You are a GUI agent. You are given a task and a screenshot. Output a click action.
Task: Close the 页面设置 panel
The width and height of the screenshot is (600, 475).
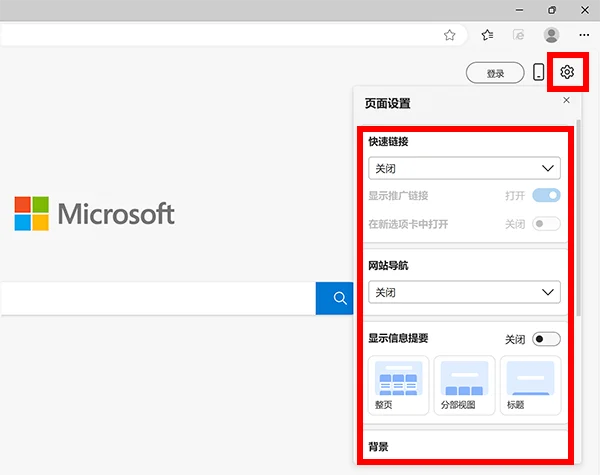[x=567, y=101]
